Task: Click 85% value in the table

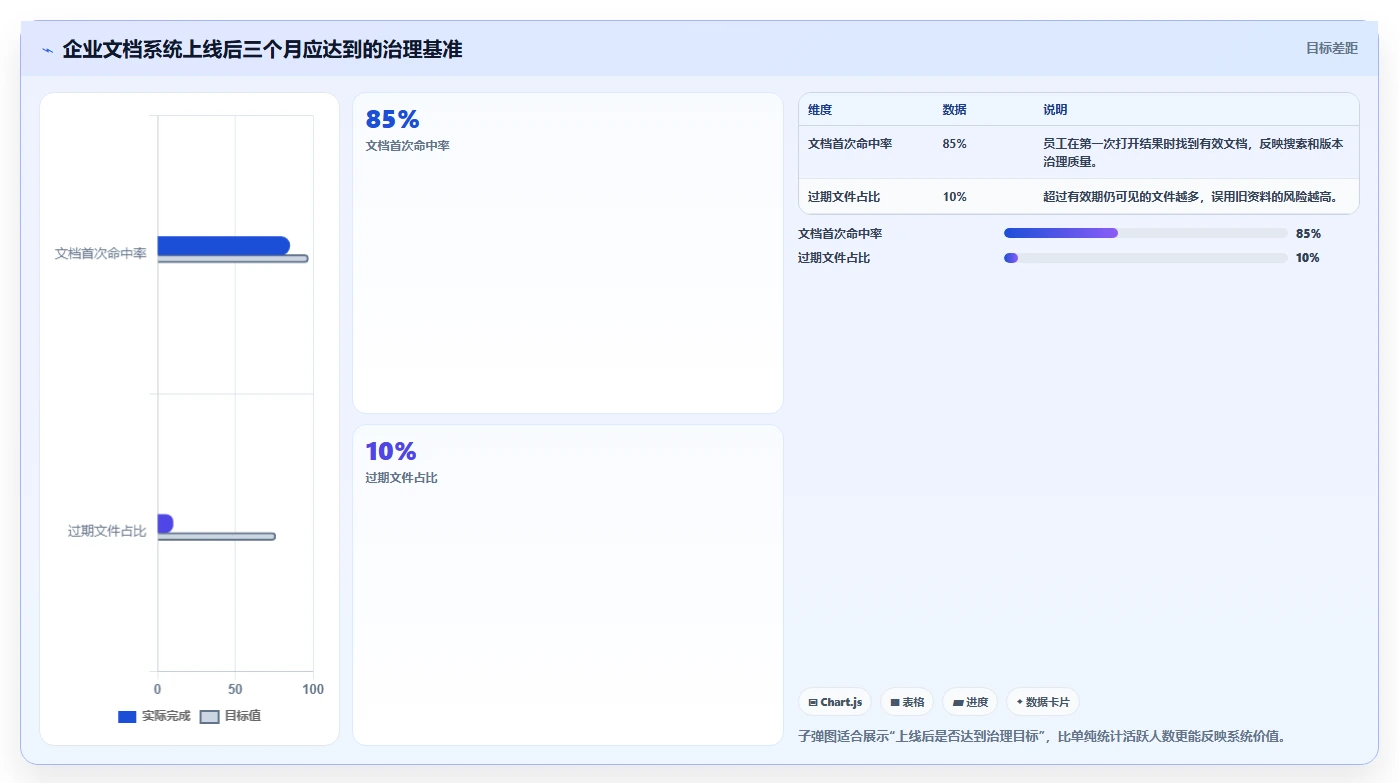Action: 955,144
